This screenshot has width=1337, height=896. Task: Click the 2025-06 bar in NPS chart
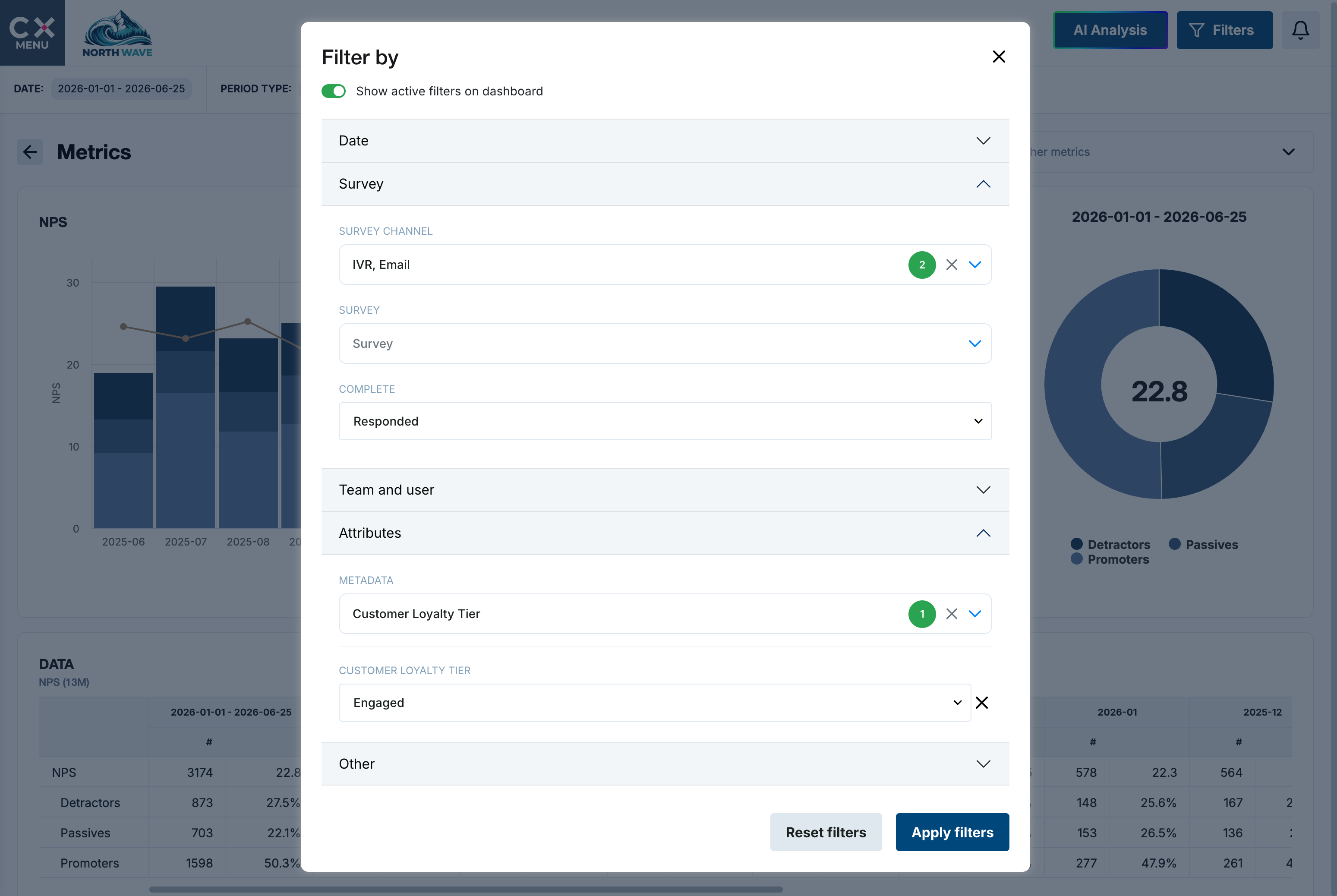[x=123, y=451]
